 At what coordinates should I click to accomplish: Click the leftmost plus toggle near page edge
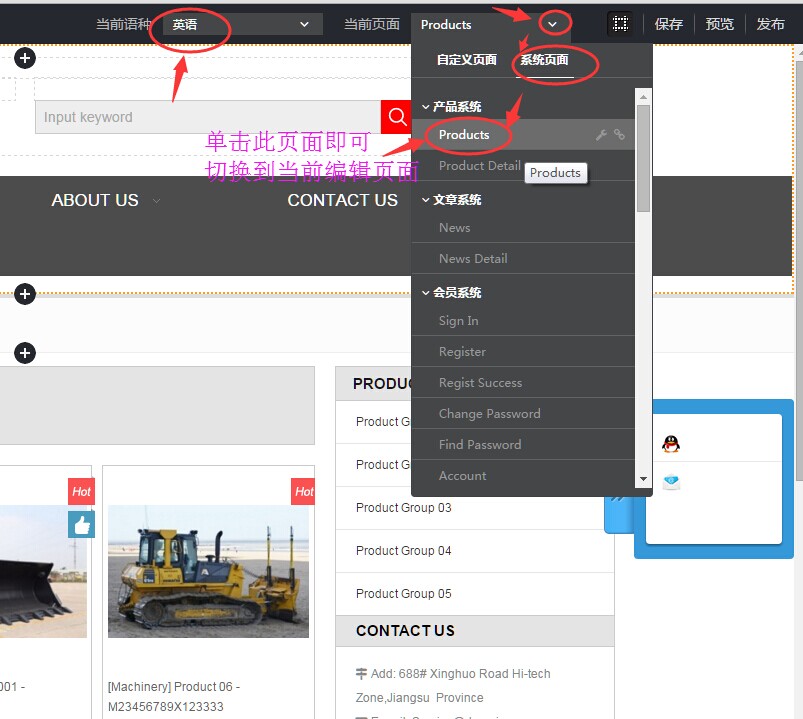click(x=24, y=294)
